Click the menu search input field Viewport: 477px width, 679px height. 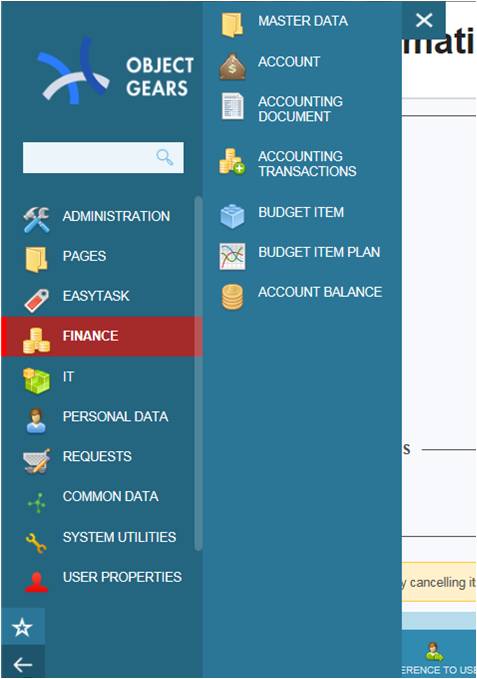tap(103, 158)
